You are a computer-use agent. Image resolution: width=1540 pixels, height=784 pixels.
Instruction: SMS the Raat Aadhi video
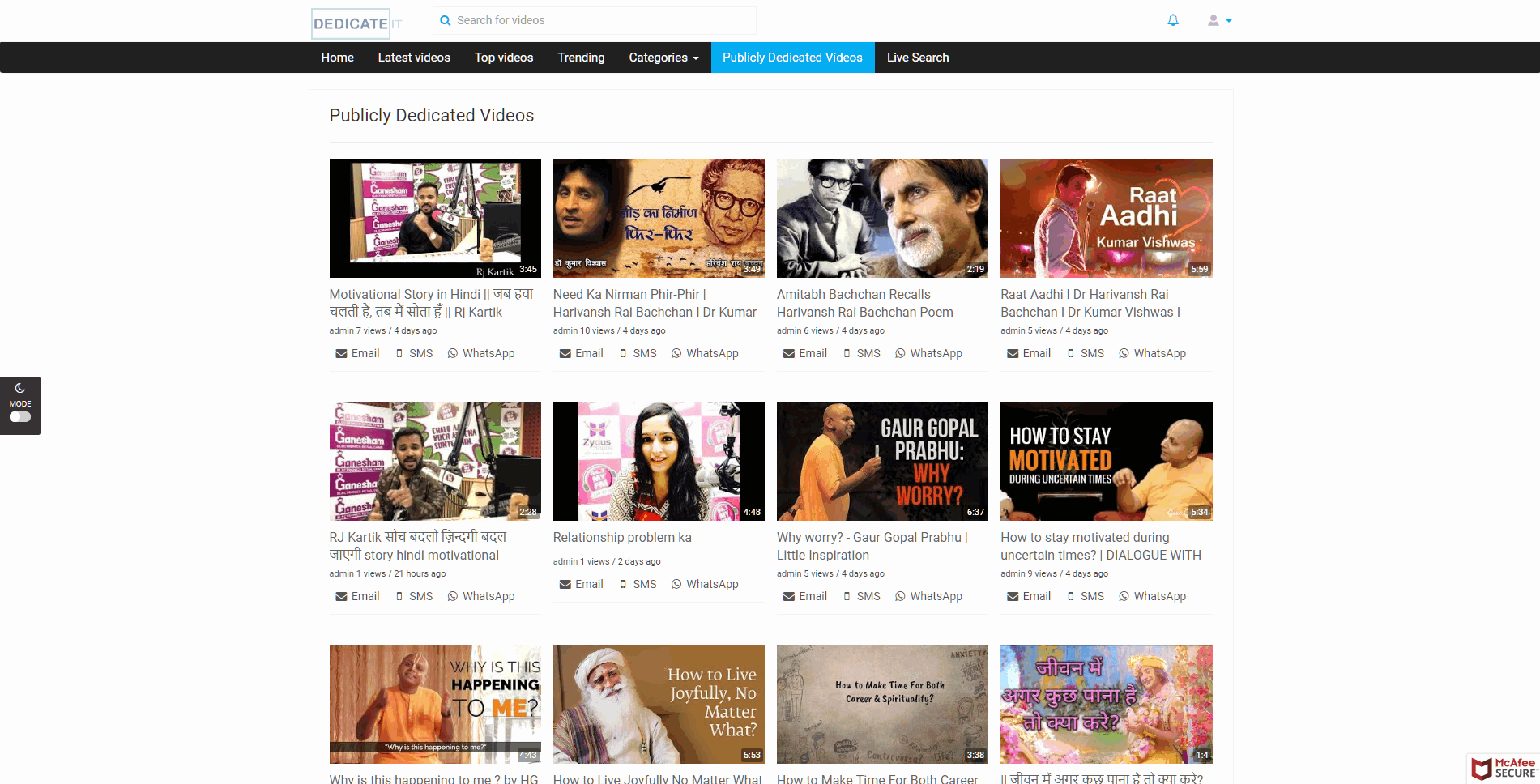tap(1085, 353)
